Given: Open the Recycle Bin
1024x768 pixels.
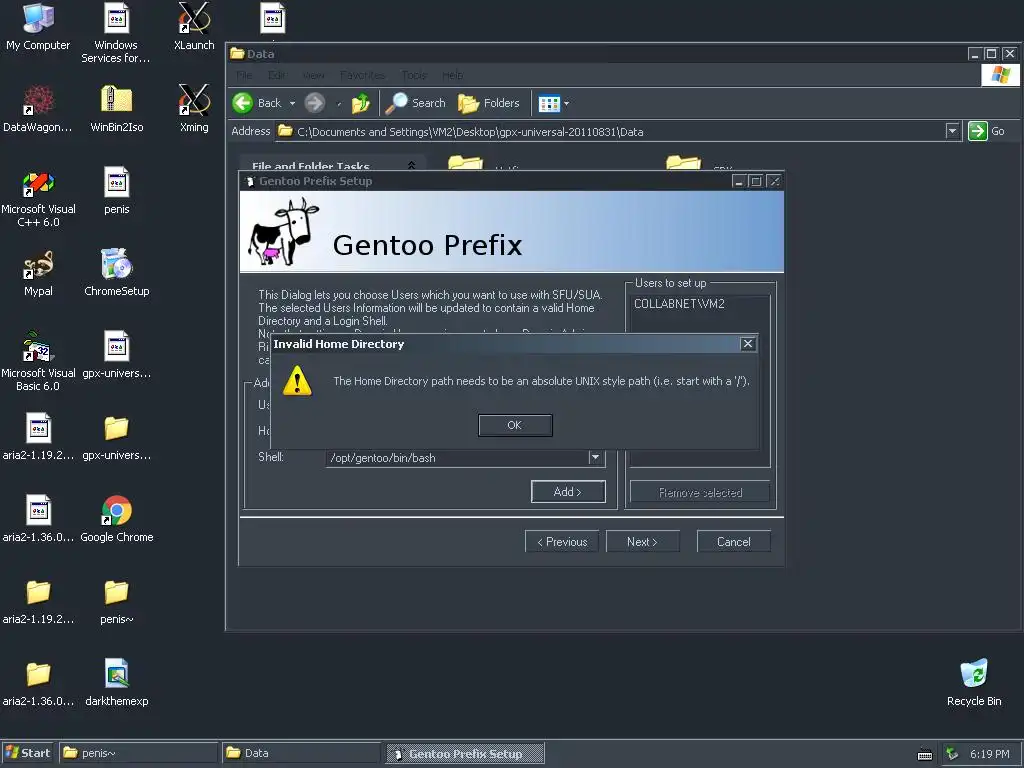Looking at the screenshot, I should pos(974,682).
